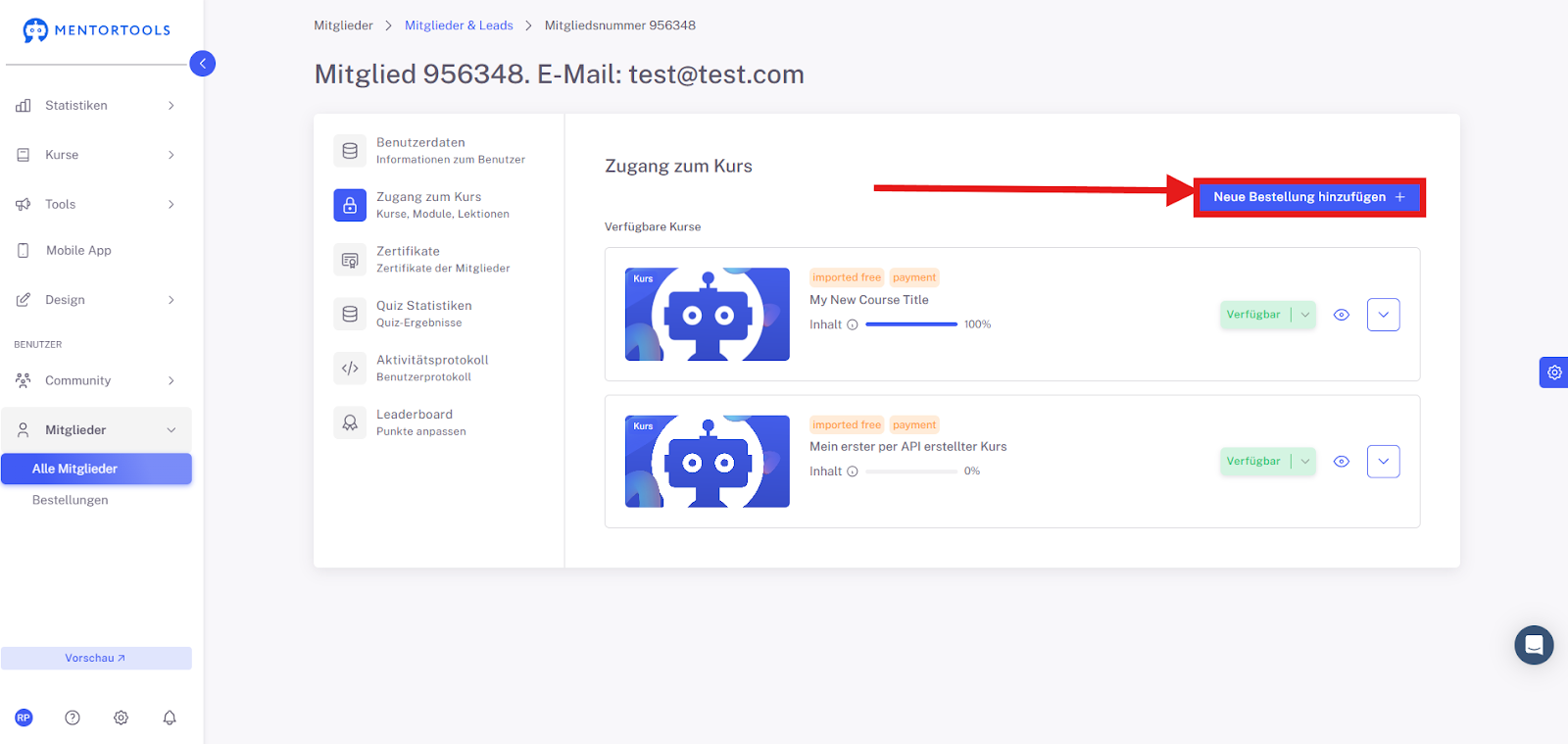1568x744 pixels.
Task: Toggle eye visibility for Mein erster per API erstellter Kurs
Action: (x=1342, y=462)
